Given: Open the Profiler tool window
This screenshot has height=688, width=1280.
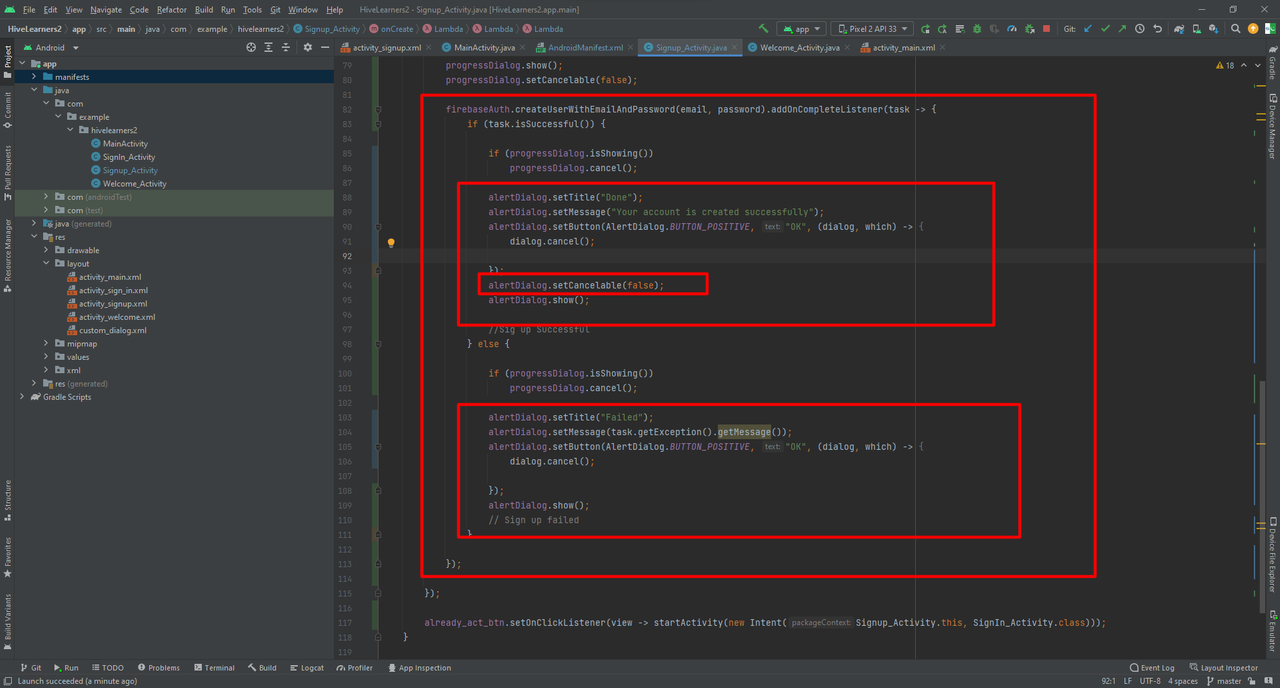Looking at the screenshot, I should point(354,668).
